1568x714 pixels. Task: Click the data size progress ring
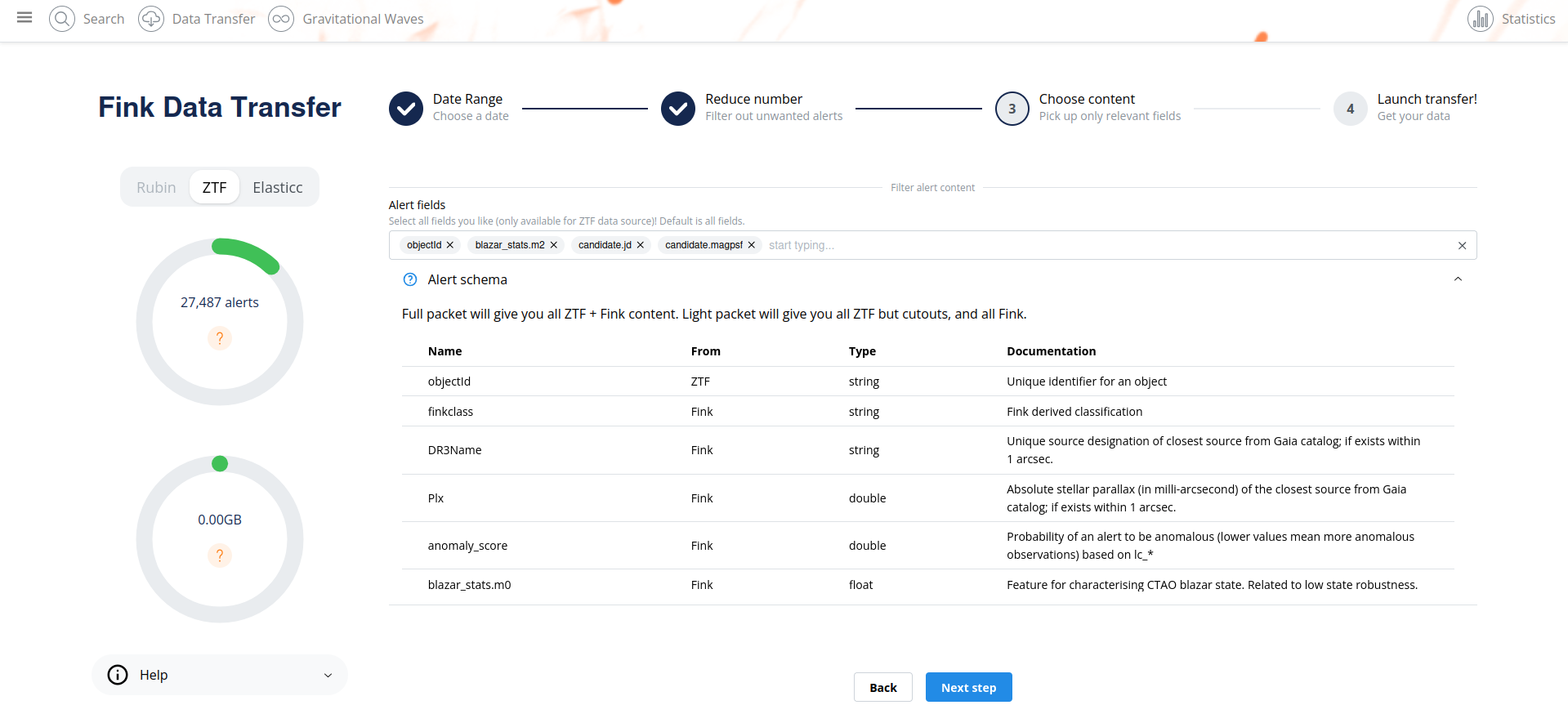220,539
